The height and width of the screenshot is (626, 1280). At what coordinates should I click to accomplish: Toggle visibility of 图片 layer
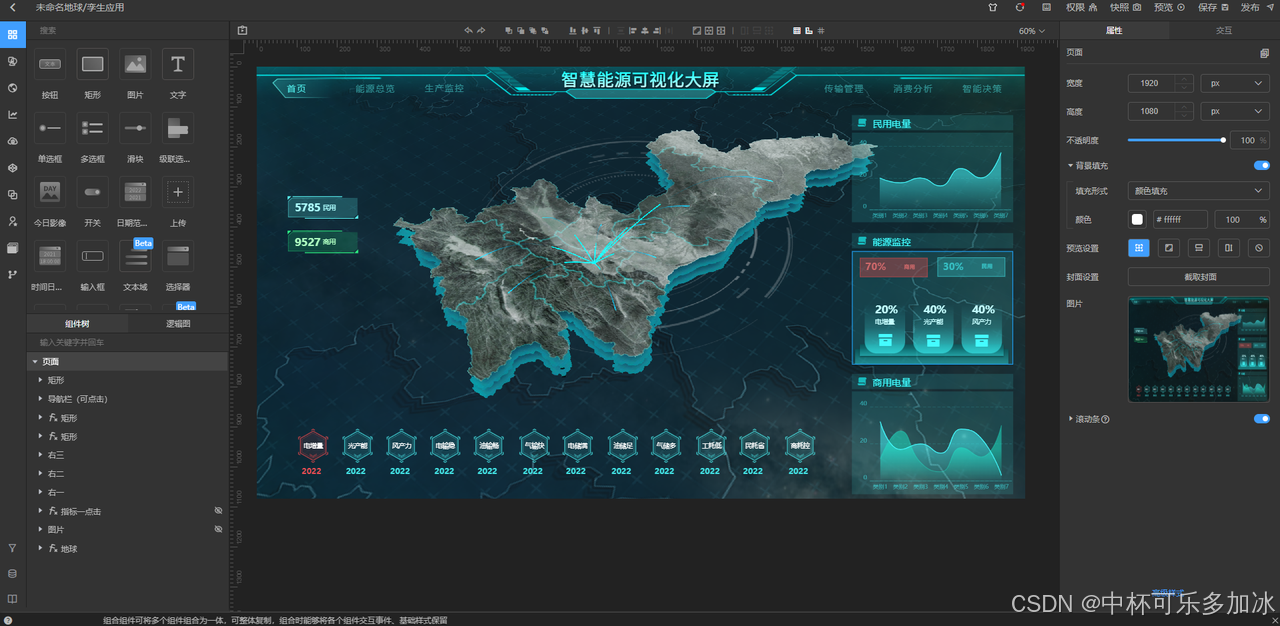point(219,530)
